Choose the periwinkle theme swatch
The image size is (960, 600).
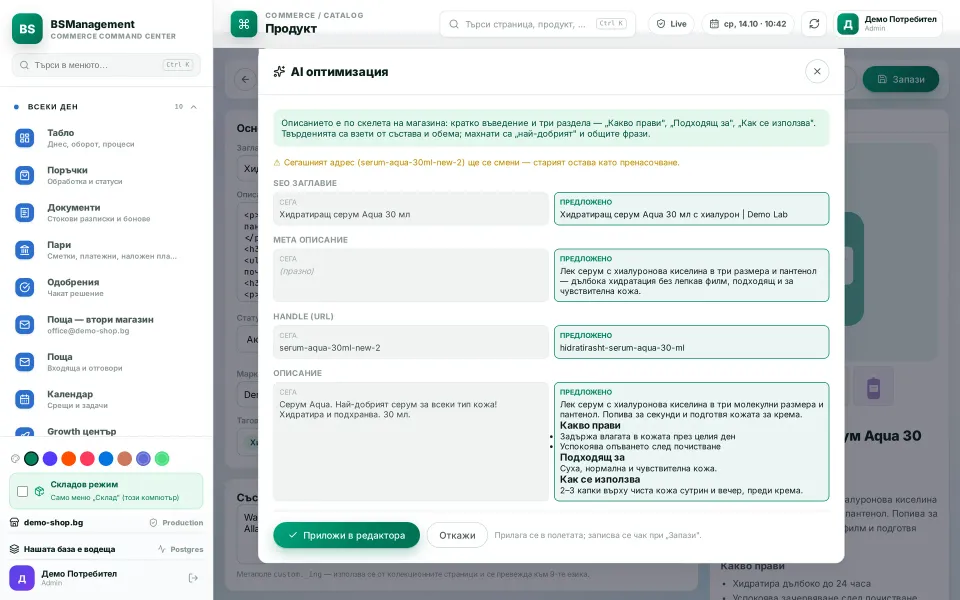pyautogui.click(x=143, y=459)
